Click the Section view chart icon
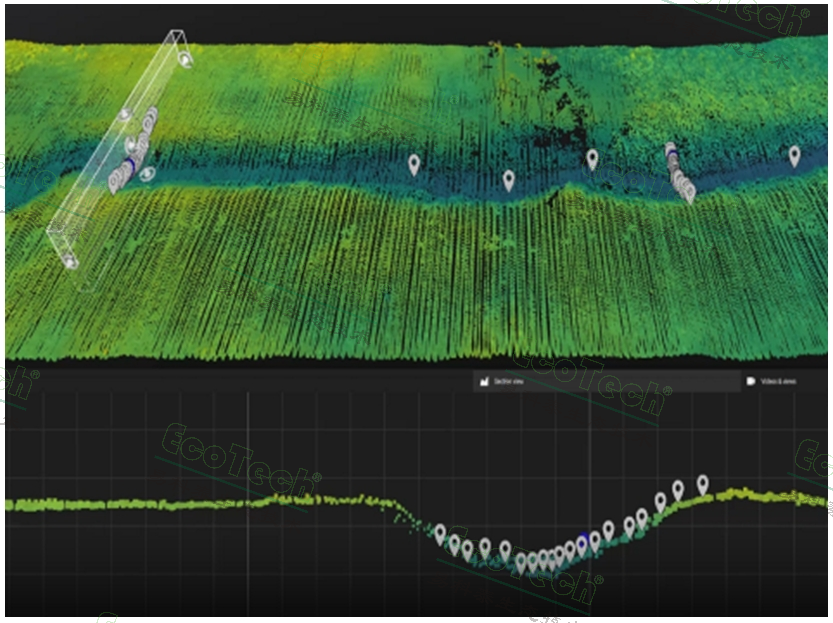 click(x=483, y=382)
